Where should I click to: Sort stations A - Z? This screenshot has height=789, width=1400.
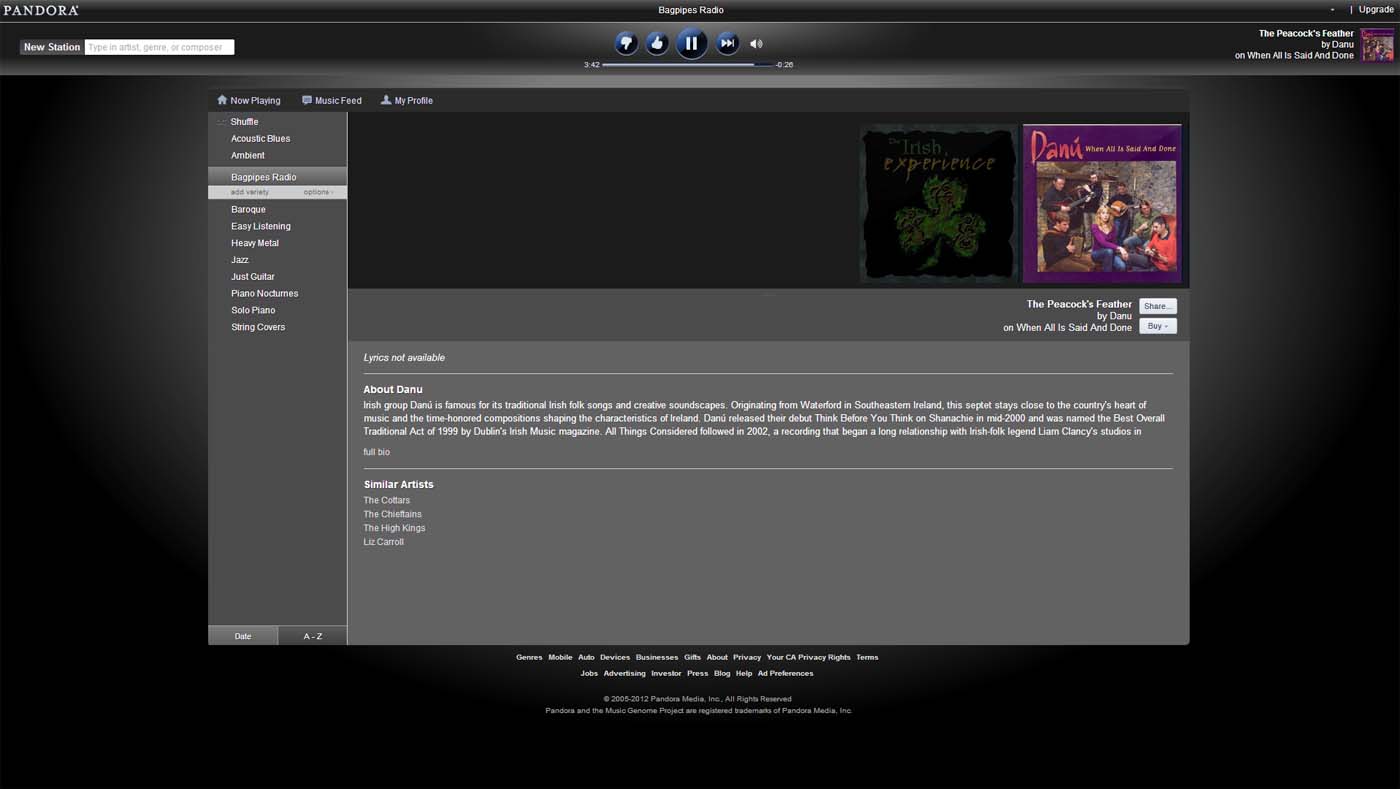(313, 636)
